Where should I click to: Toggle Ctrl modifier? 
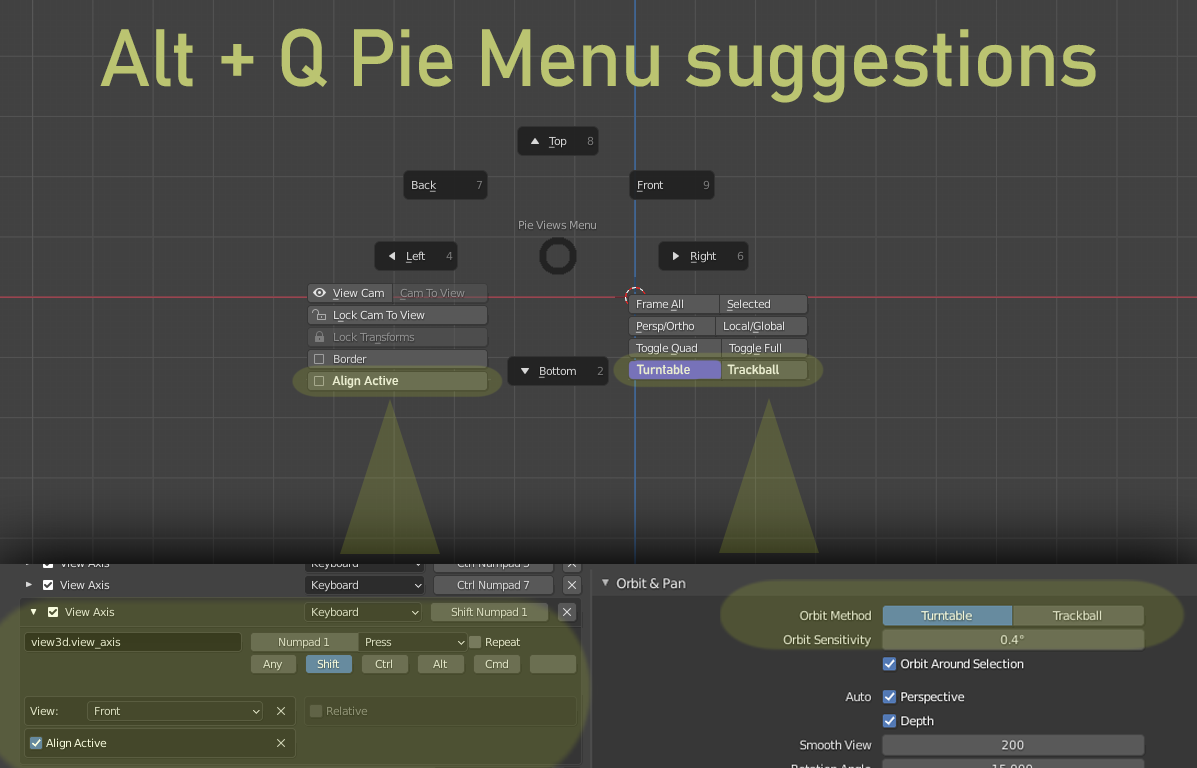pos(384,664)
